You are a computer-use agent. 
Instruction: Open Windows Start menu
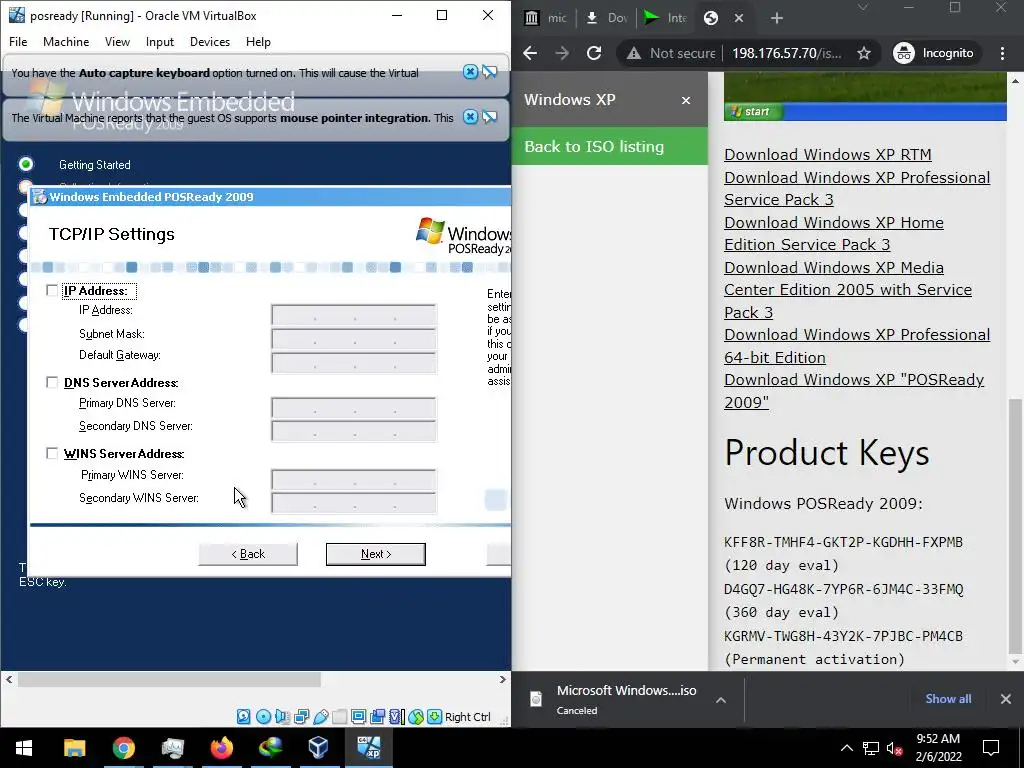point(24,748)
